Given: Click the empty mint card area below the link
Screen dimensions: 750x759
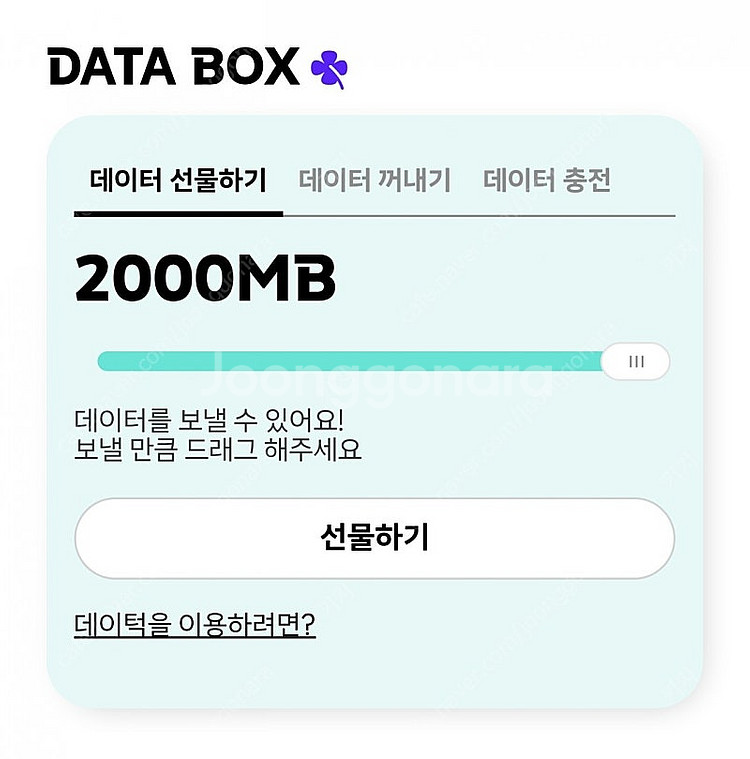Looking at the screenshot, I should (375, 675).
